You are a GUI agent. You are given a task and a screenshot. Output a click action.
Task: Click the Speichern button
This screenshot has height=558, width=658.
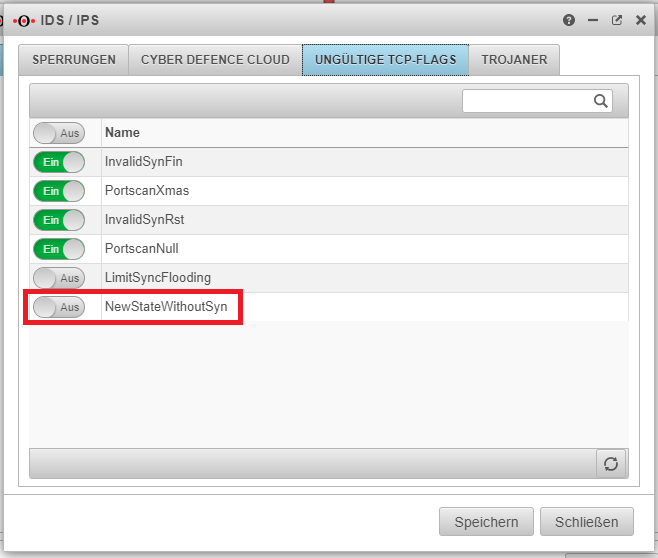(486, 521)
